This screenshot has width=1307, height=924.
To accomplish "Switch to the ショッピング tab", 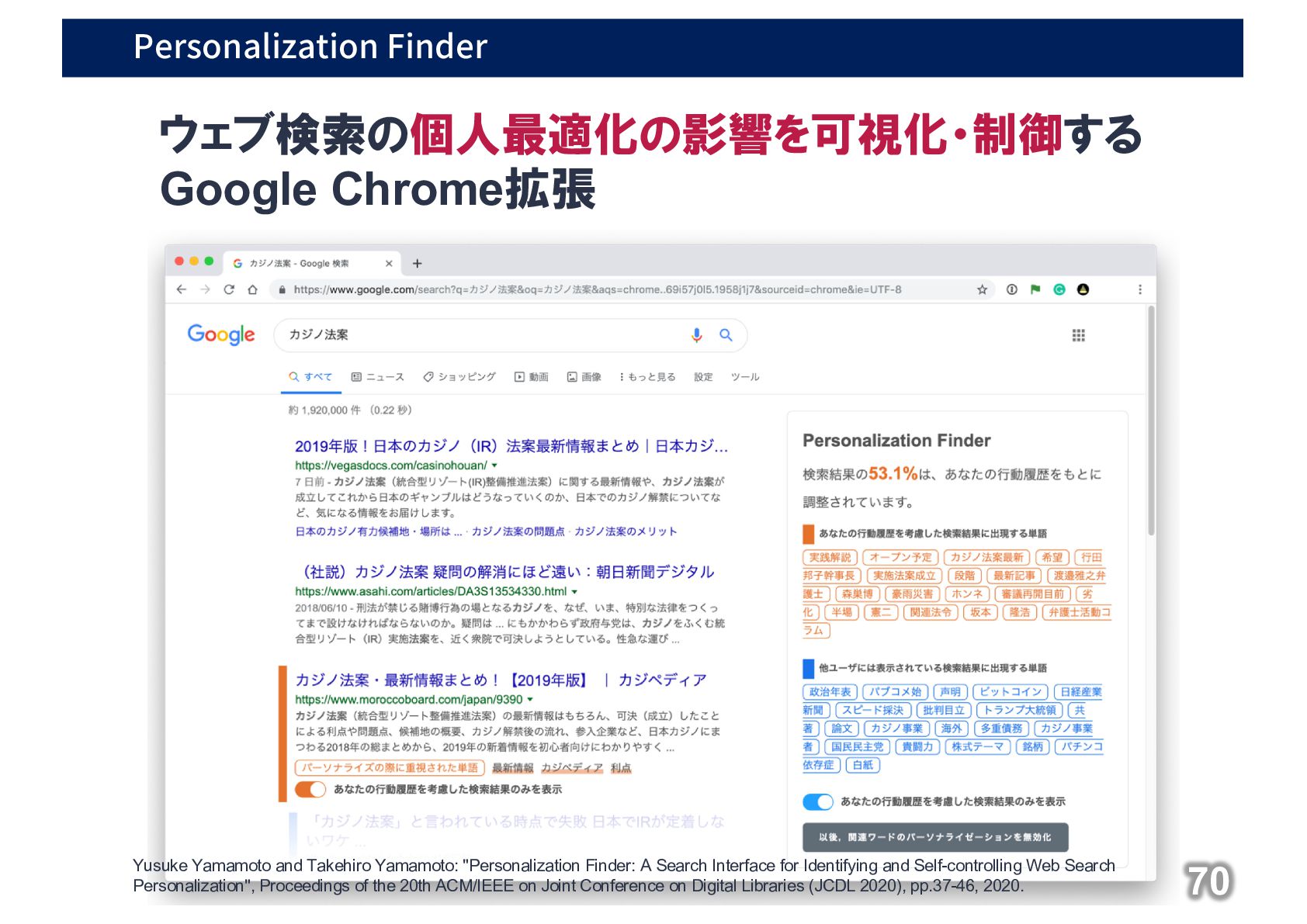I will click(x=459, y=377).
